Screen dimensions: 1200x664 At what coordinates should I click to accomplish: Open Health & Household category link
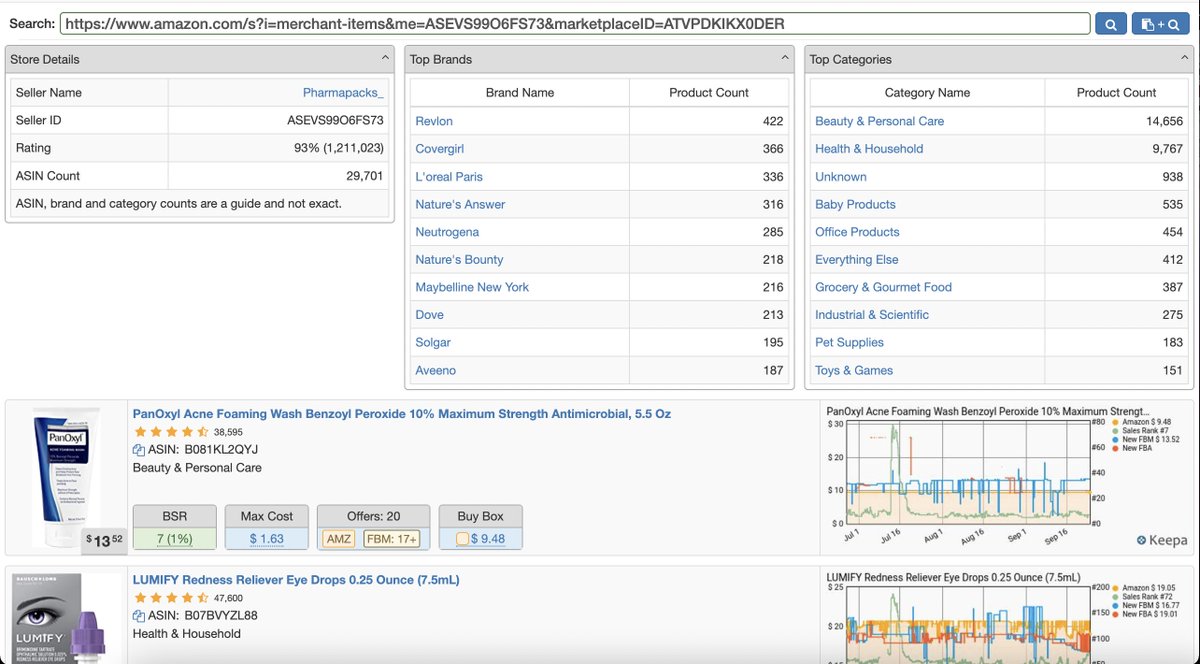tap(869, 149)
